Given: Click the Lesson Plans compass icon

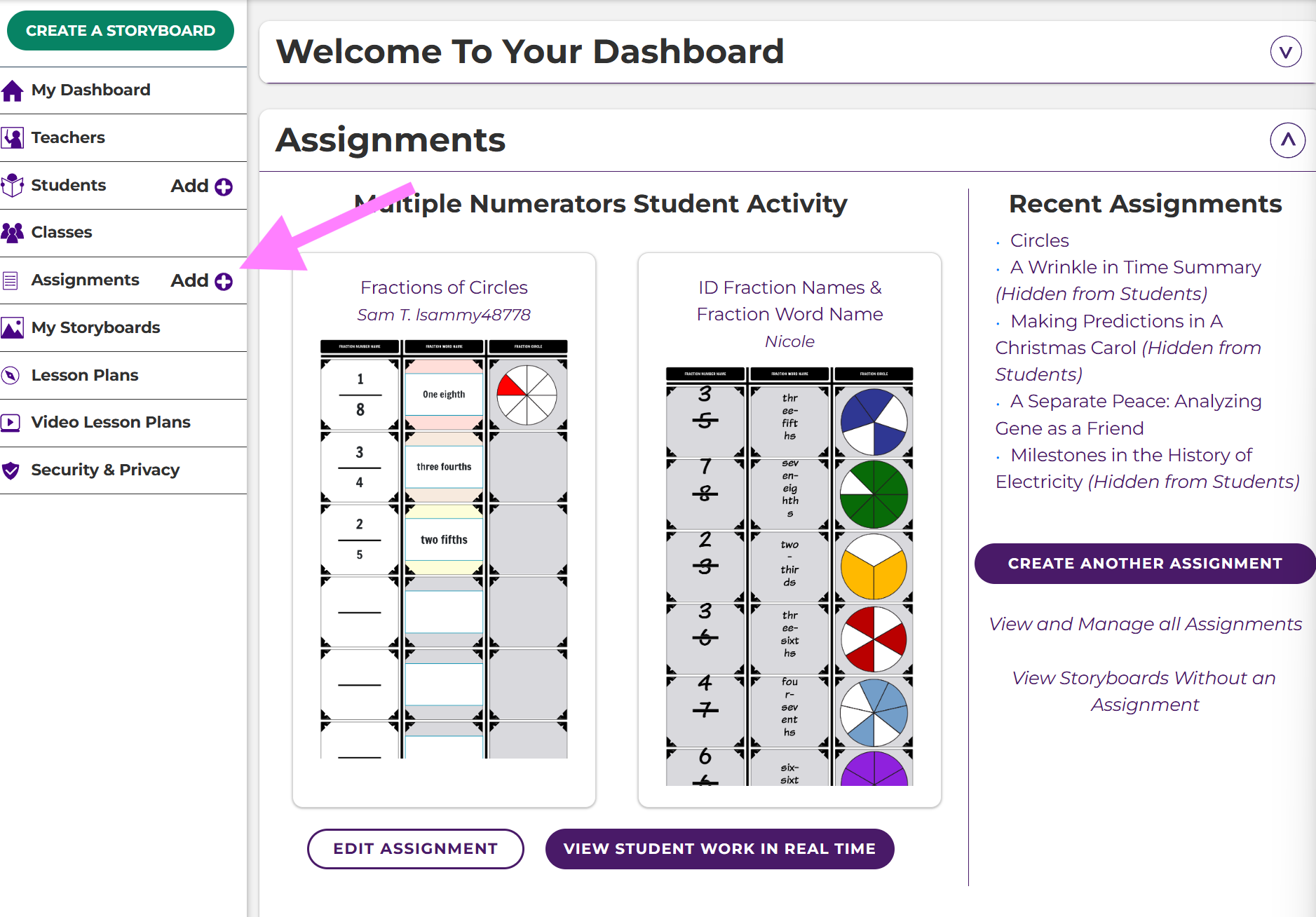Looking at the screenshot, I should 11,376.
